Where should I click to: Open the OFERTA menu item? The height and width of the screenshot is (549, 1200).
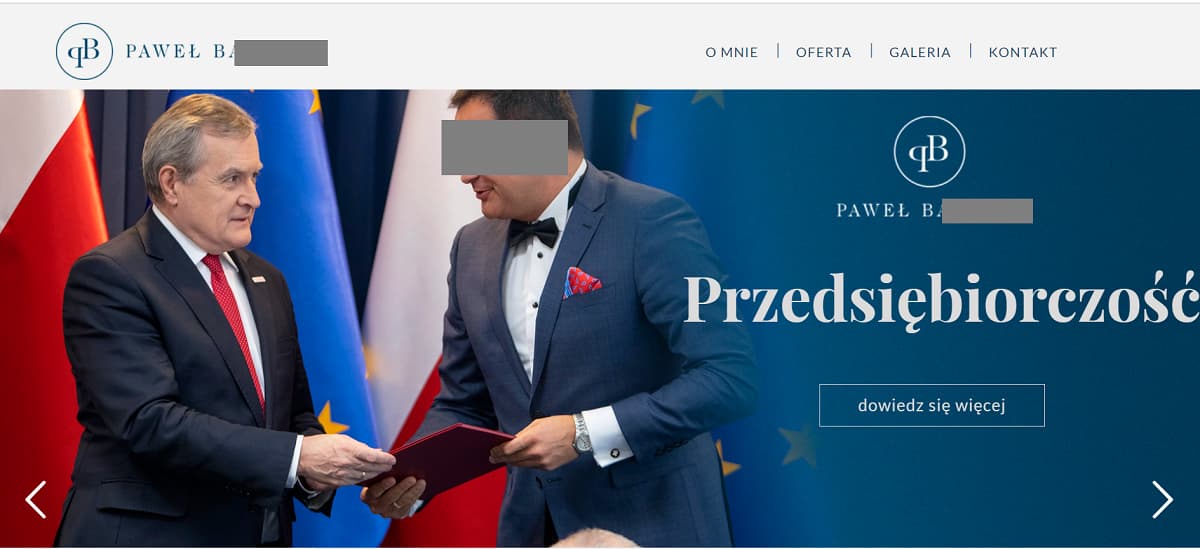click(x=824, y=52)
